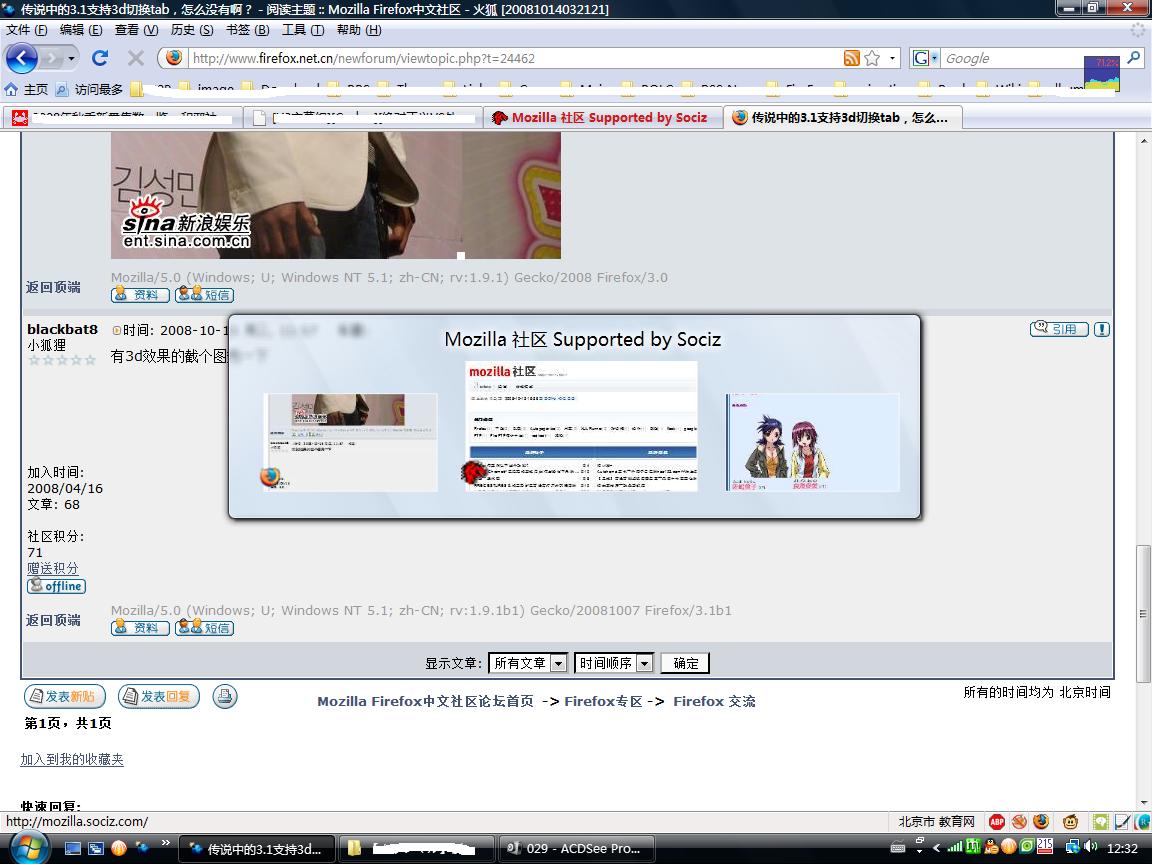Viewport: 1152px width, 864px height.
Task: Click the 主页 home bookmark button
Action: (26, 89)
